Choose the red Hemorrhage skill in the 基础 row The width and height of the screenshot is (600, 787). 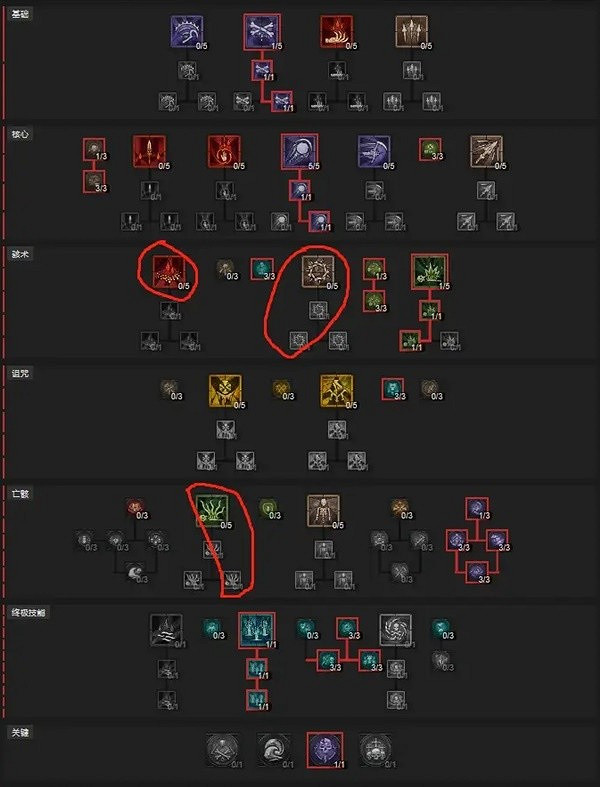click(x=336, y=32)
